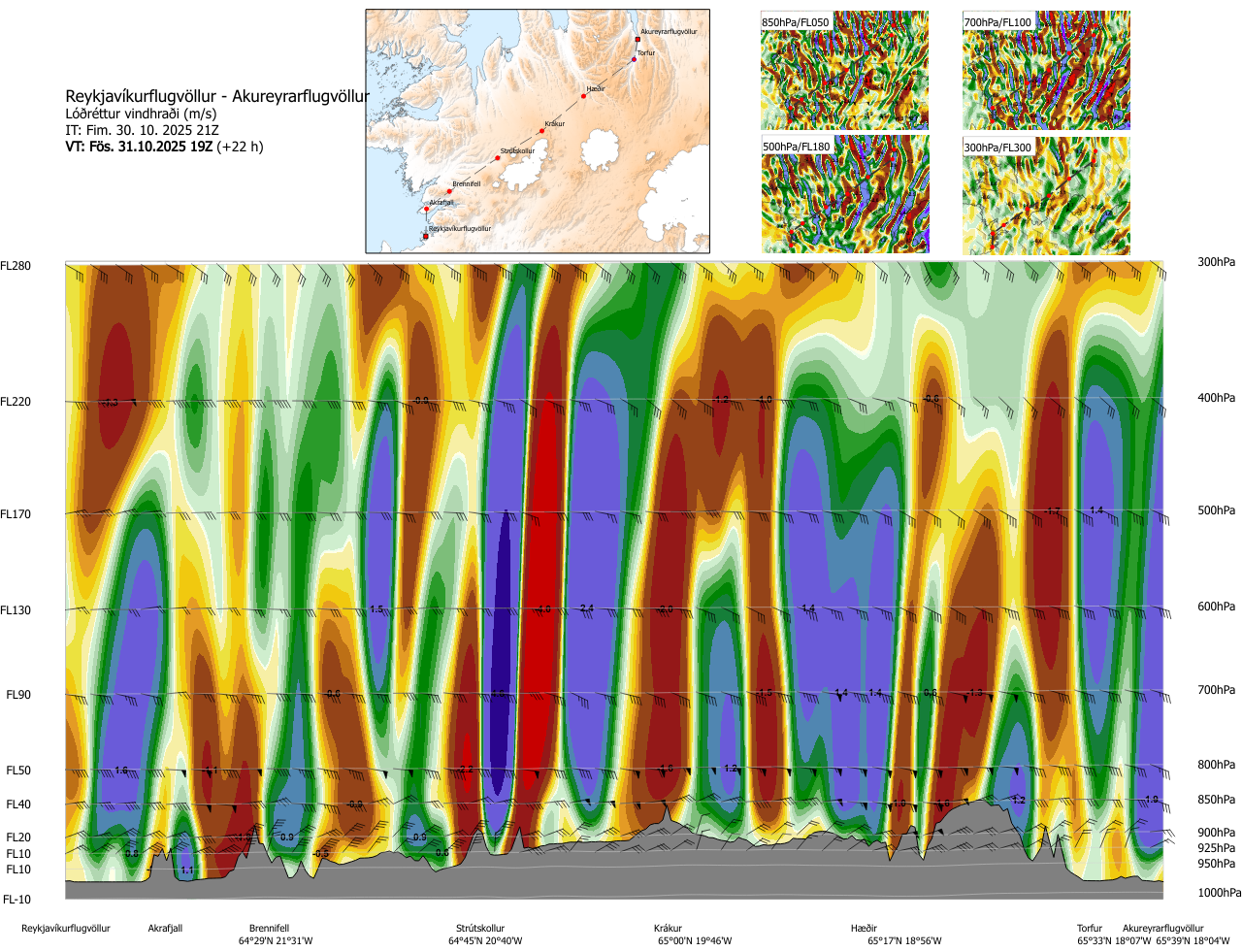Click the issue time IT: Fim. 30. 10. 2025 21Z
The height and width of the screenshot is (952, 1242).
click(x=142, y=130)
